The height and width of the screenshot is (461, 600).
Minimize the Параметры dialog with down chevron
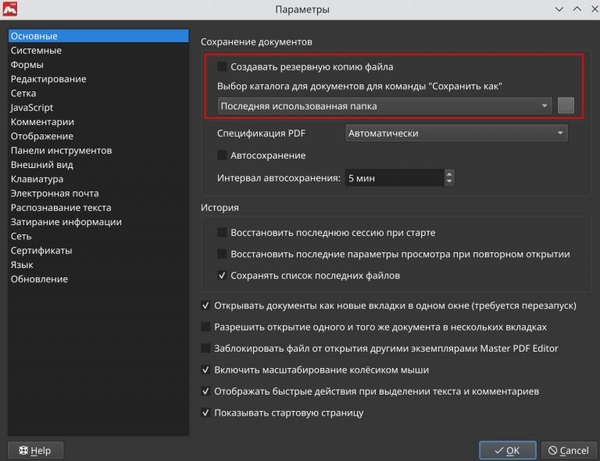[559, 9]
